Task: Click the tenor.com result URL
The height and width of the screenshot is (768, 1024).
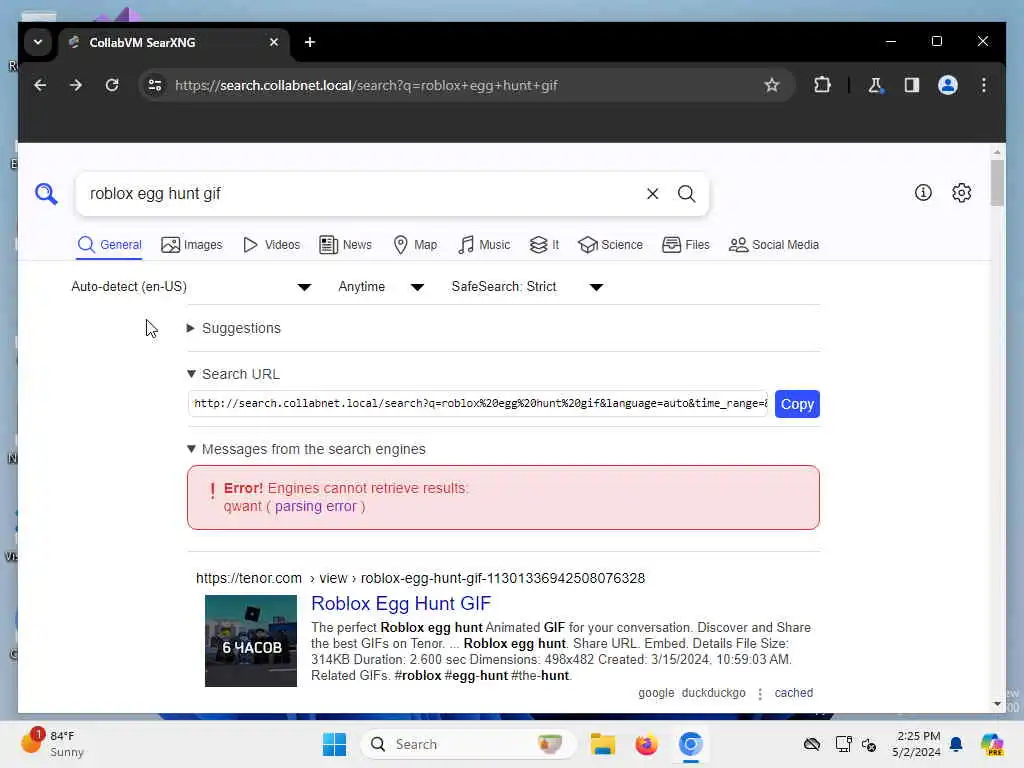Action: pos(420,579)
